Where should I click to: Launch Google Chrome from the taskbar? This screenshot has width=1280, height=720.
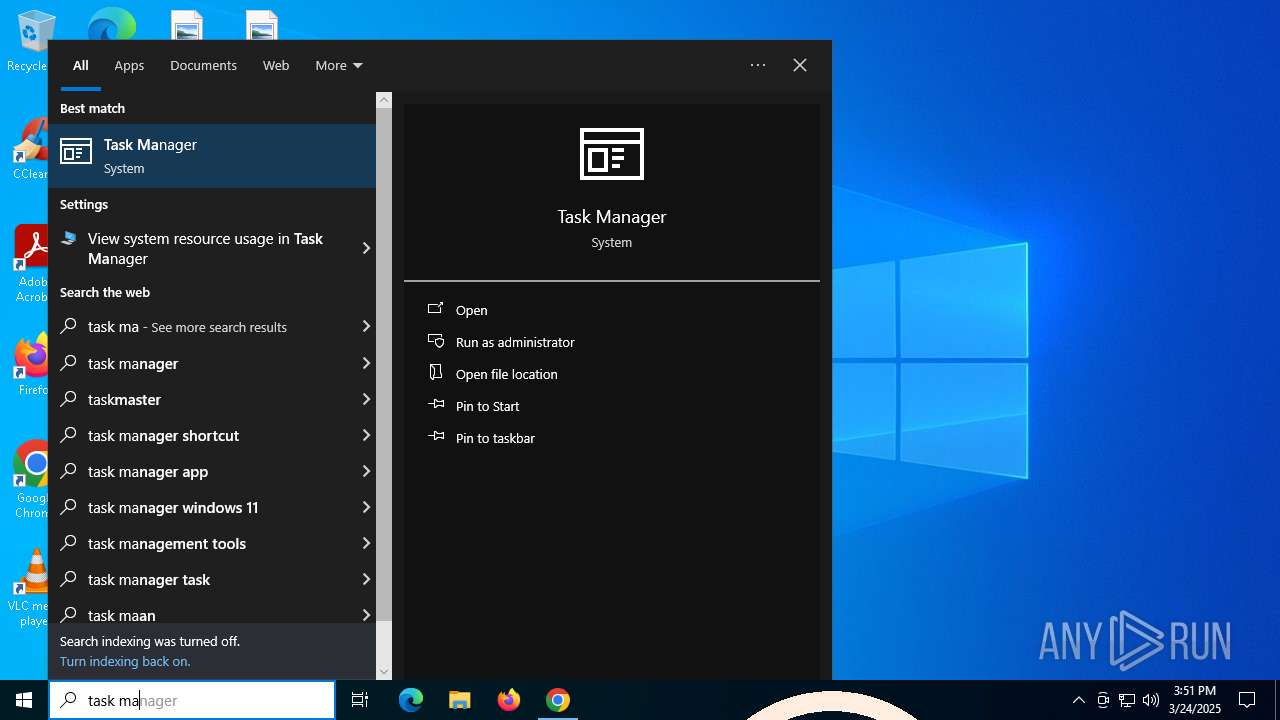point(558,700)
